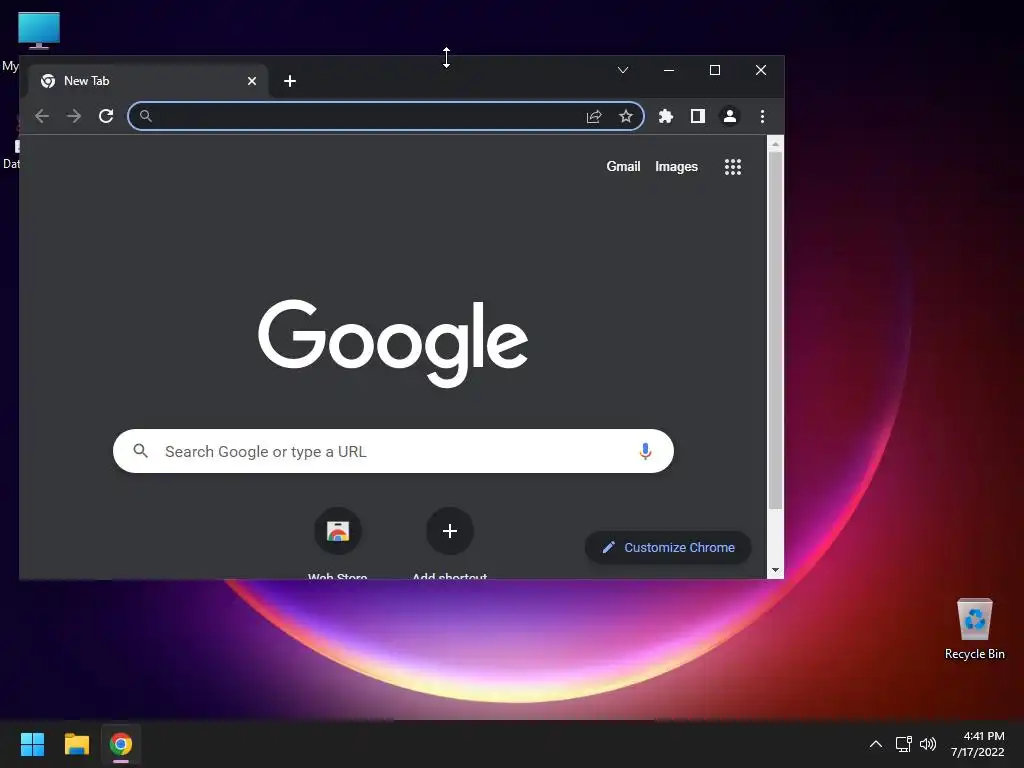Select the Recycle Bin desktop icon
Viewport: 1024px width, 768px height.
[x=974, y=629]
